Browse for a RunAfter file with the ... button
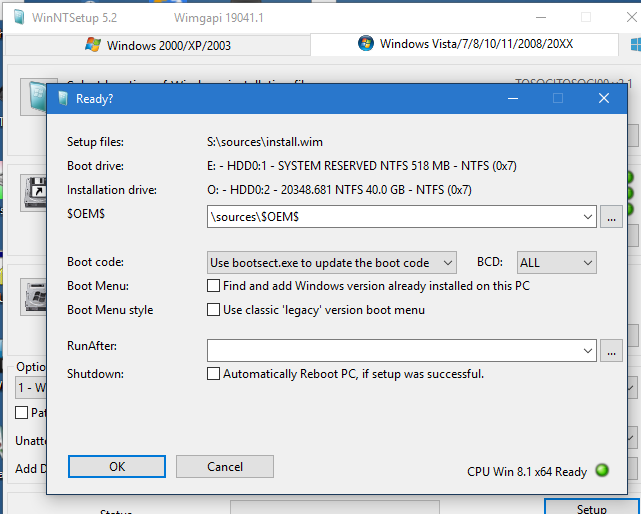641x514 pixels. pos(611,350)
